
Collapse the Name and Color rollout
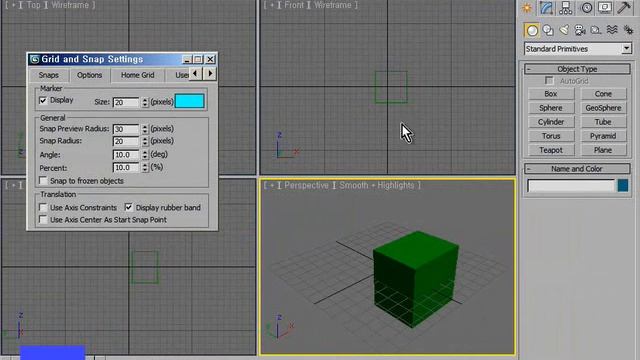tap(577, 169)
